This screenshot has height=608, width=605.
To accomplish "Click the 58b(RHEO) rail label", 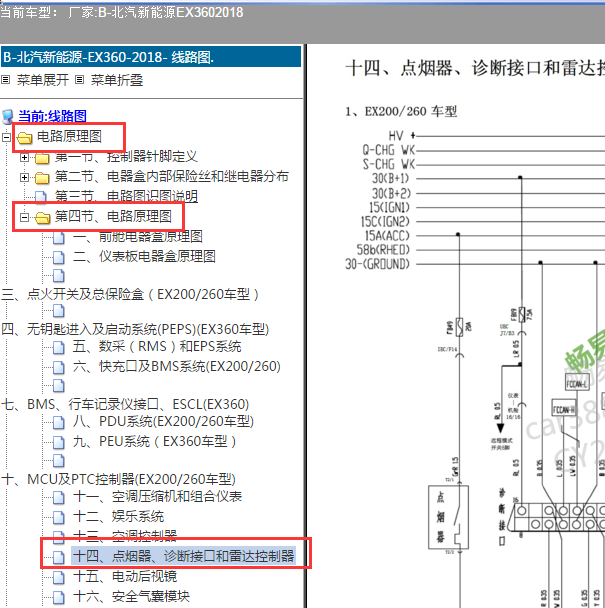I will coord(383,250).
